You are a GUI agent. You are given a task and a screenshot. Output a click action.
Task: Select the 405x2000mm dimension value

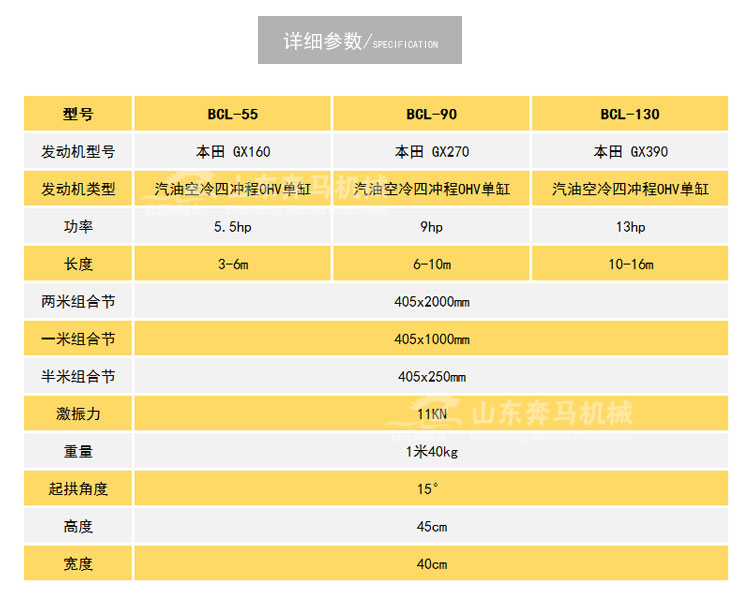pos(431,302)
